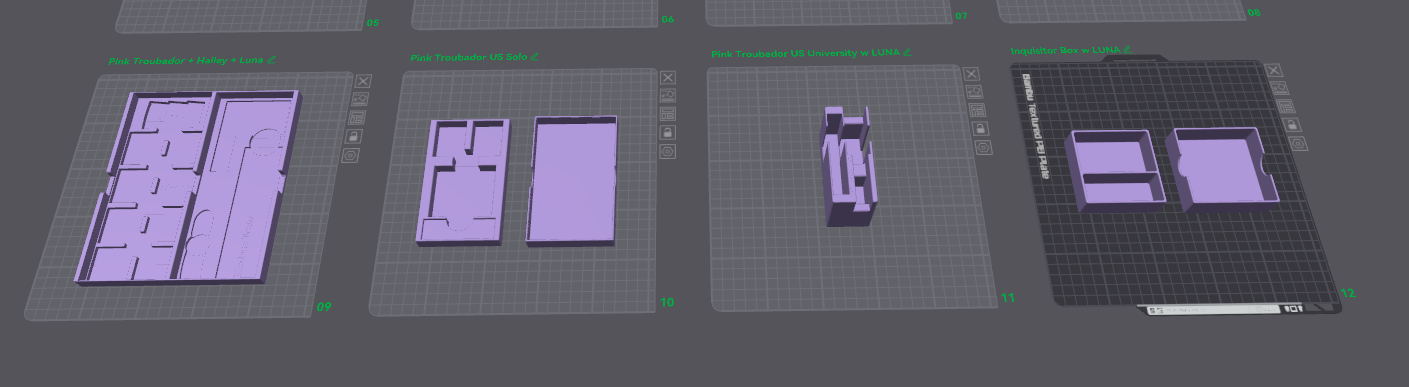
Task: Toggle the lock on plate 09
Action: (x=353, y=136)
